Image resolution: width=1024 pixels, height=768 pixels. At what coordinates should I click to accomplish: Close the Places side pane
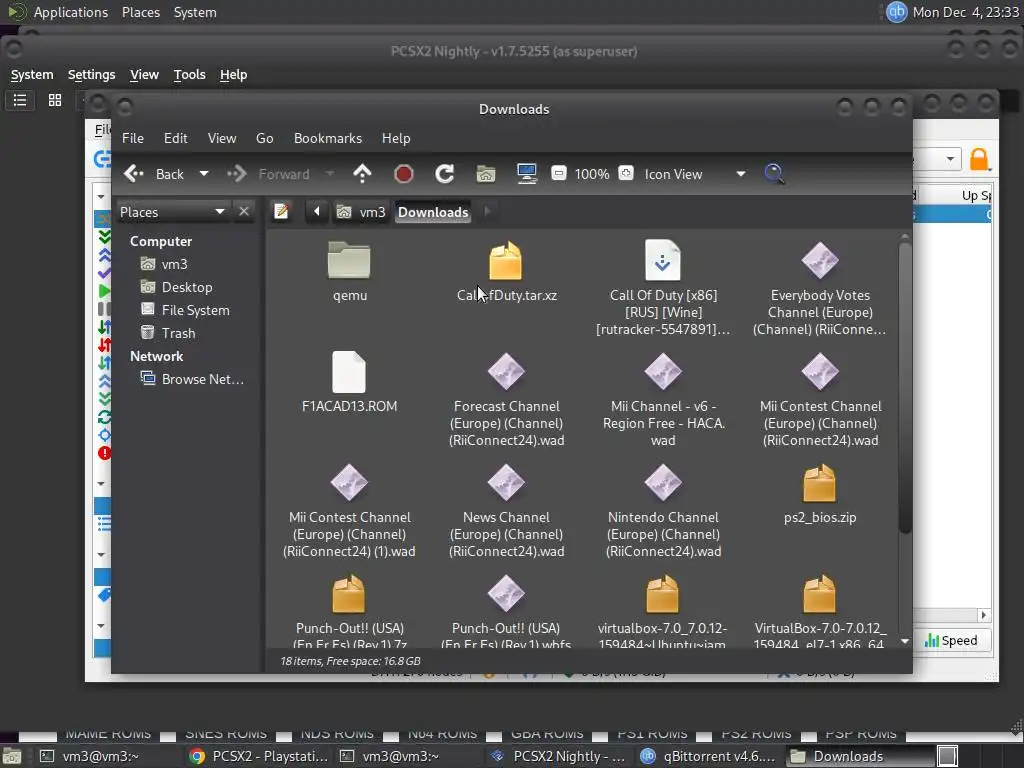pyautogui.click(x=244, y=212)
